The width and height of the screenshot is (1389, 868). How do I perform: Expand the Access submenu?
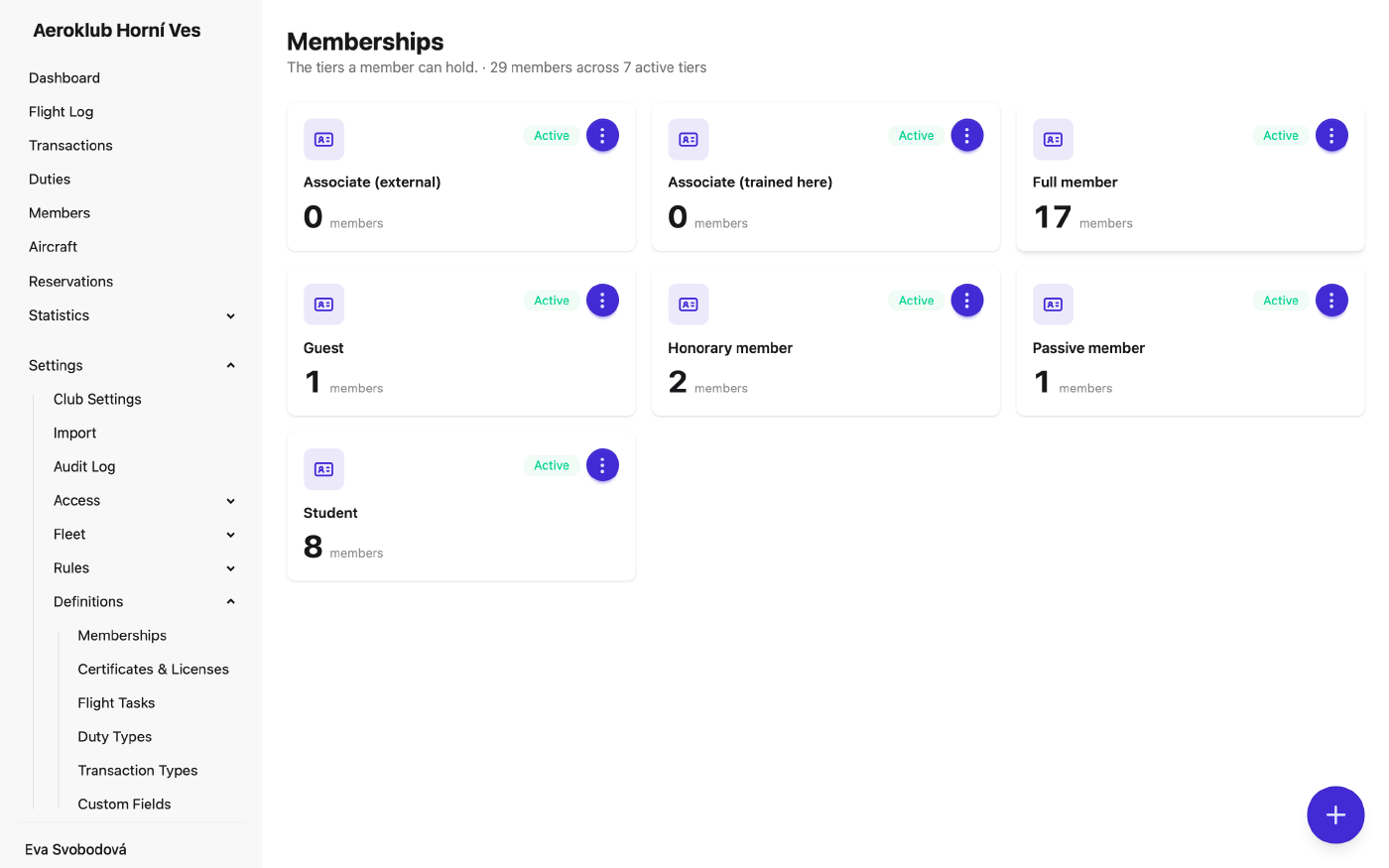[144, 500]
